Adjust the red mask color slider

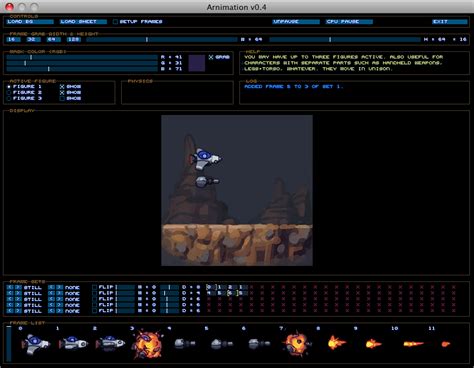82,57
